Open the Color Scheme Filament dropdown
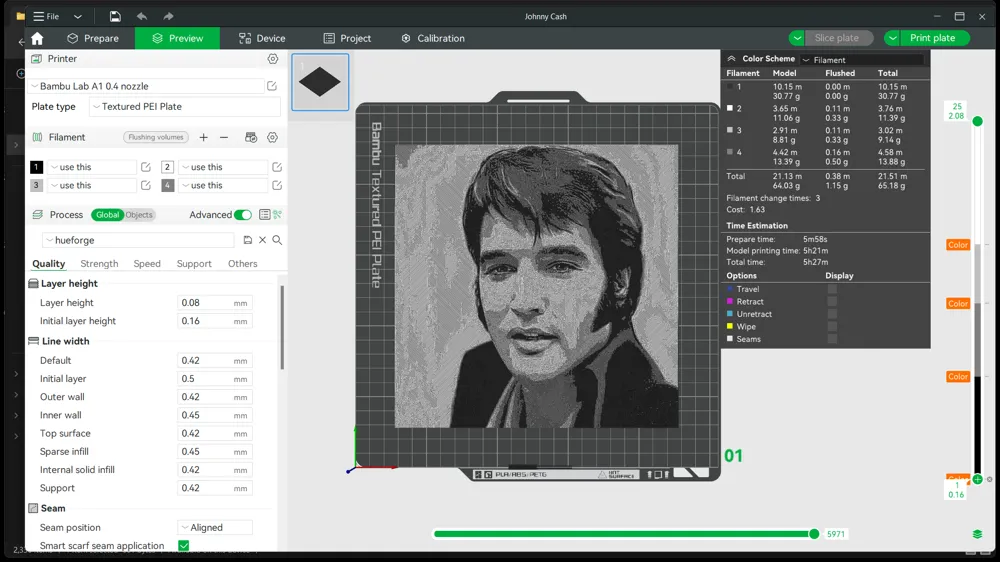This screenshot has width=1000, height=562. pos(862,59)
